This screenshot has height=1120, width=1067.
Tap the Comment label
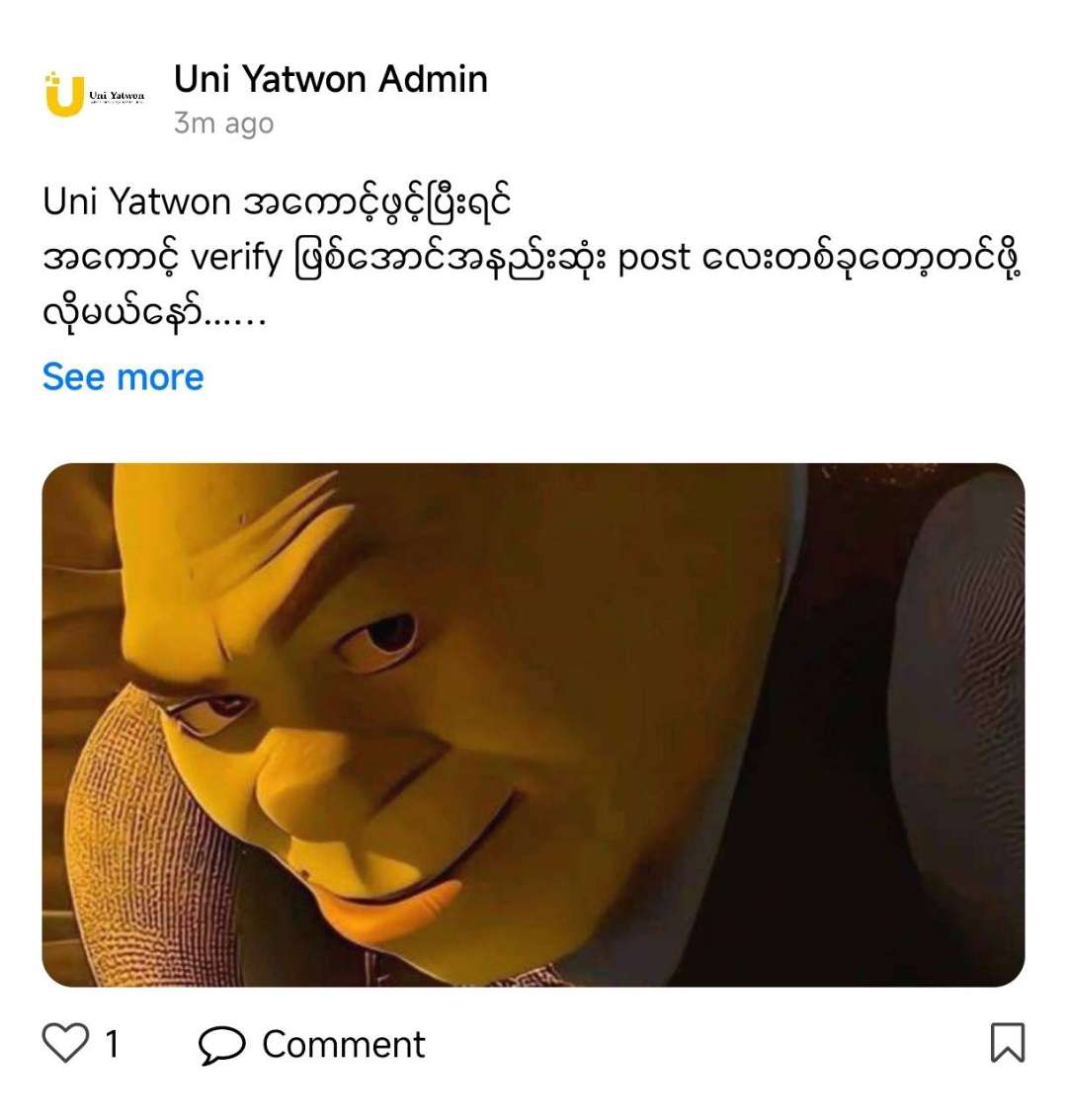[x=343, y=1044]
